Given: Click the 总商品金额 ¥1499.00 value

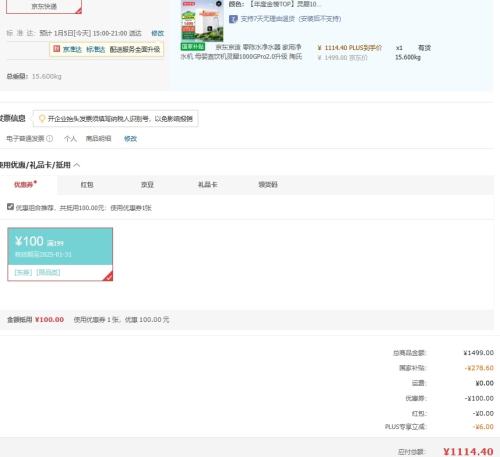Looking at the screenshot, I should click(478, 353).
